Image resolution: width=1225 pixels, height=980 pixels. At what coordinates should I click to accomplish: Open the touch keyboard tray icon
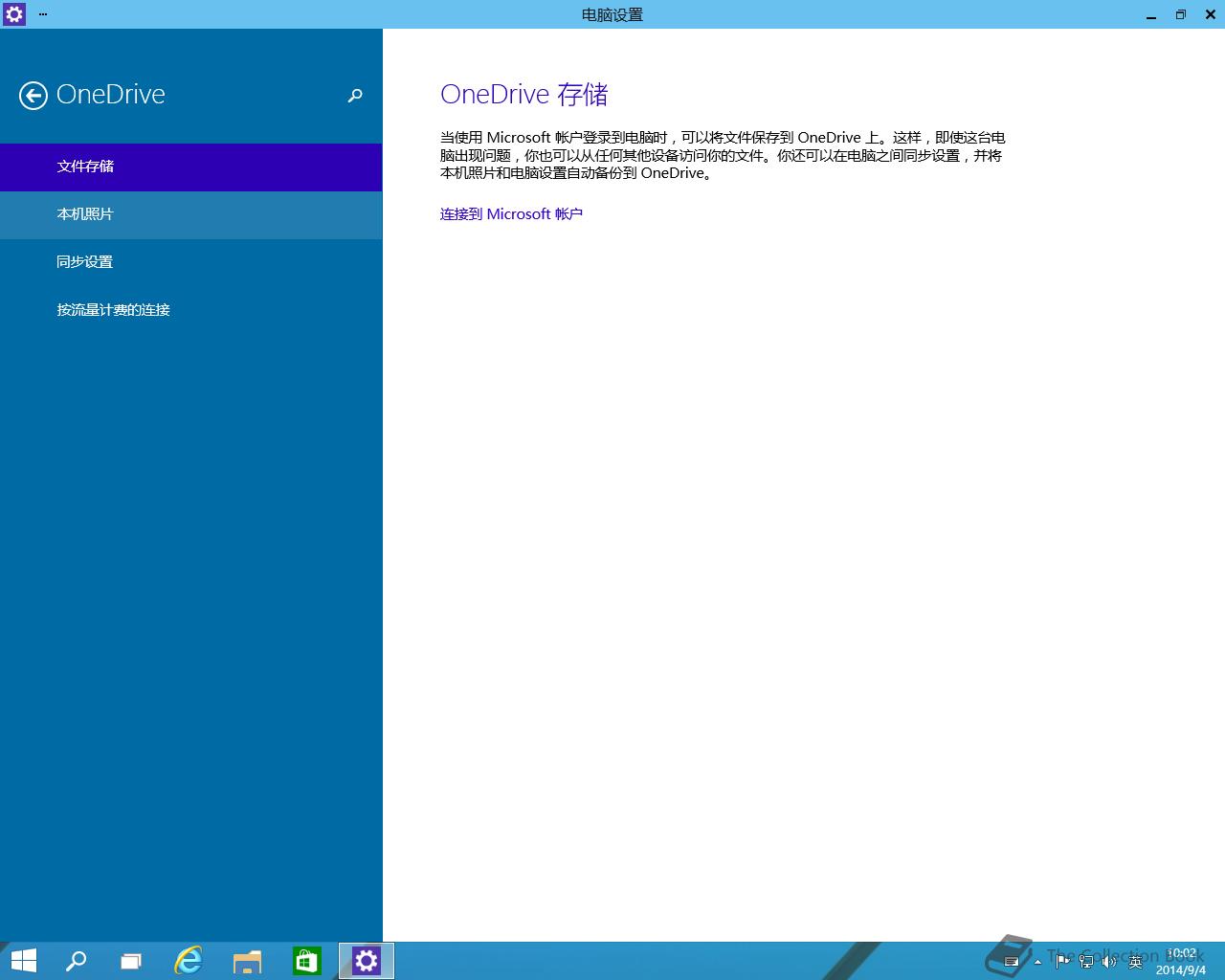(1012, 962)
